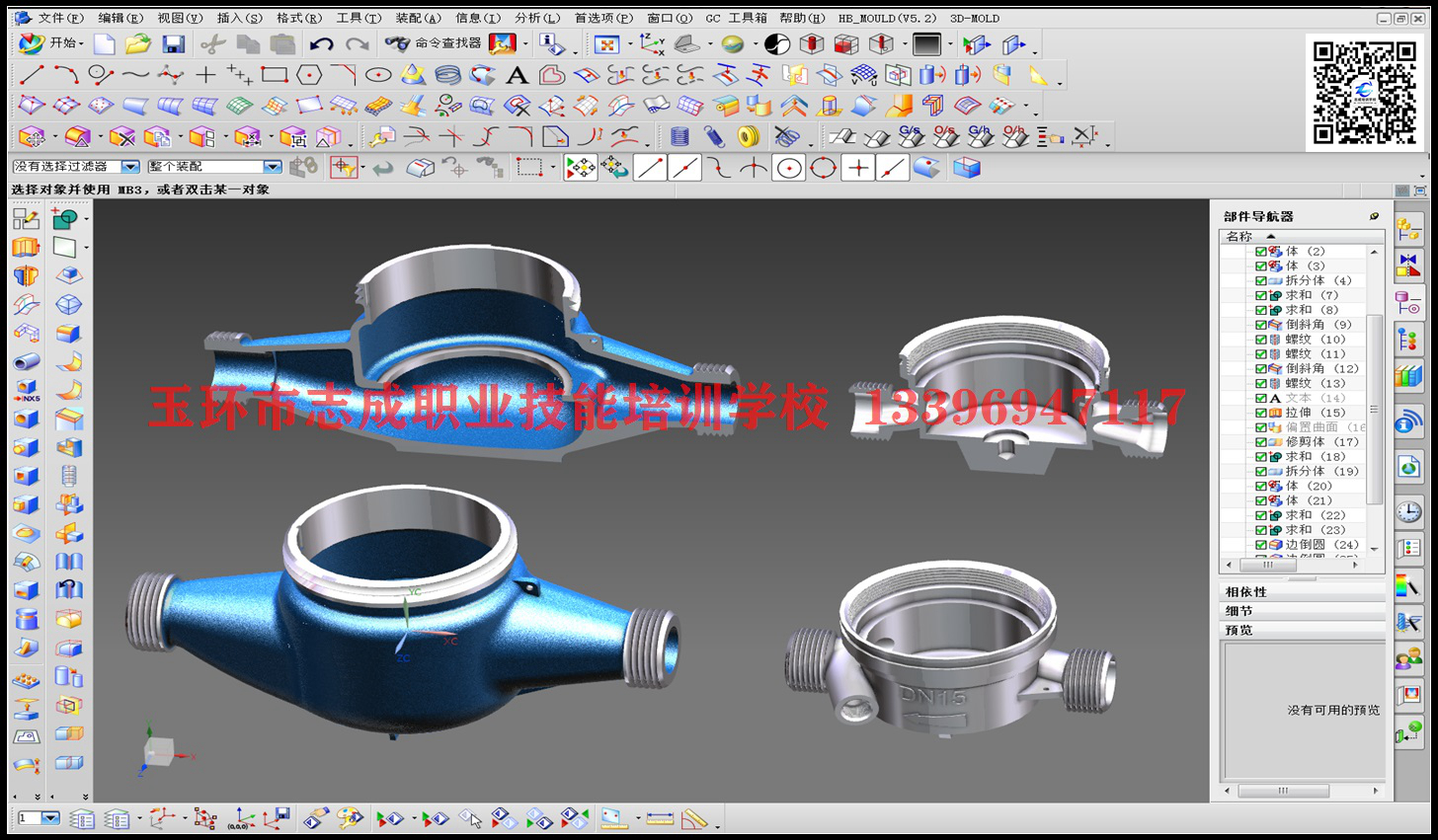1438x840 pixels.
Task: Open the 文件(F) menu
Action: pos(60,18)
